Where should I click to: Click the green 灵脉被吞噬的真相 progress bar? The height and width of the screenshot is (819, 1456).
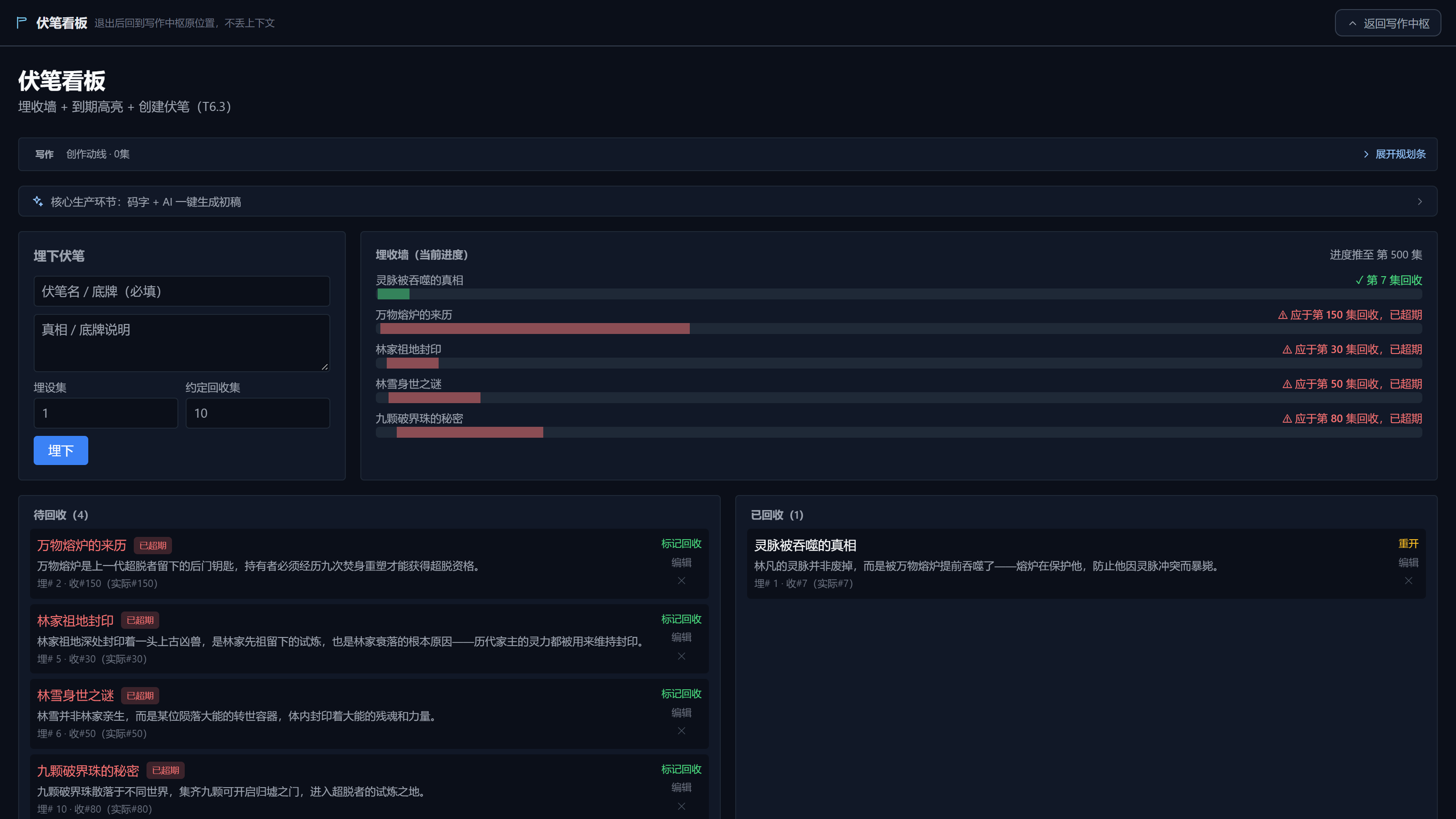tap(394, 294)
